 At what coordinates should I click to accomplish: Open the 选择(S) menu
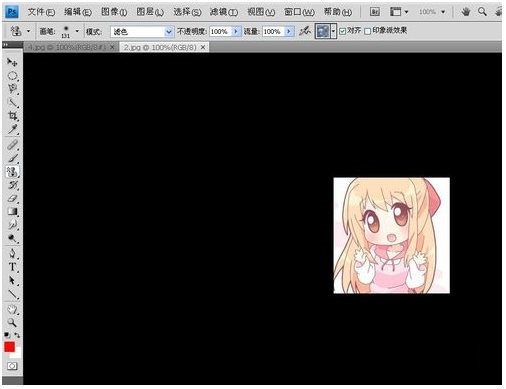[187, 12]
